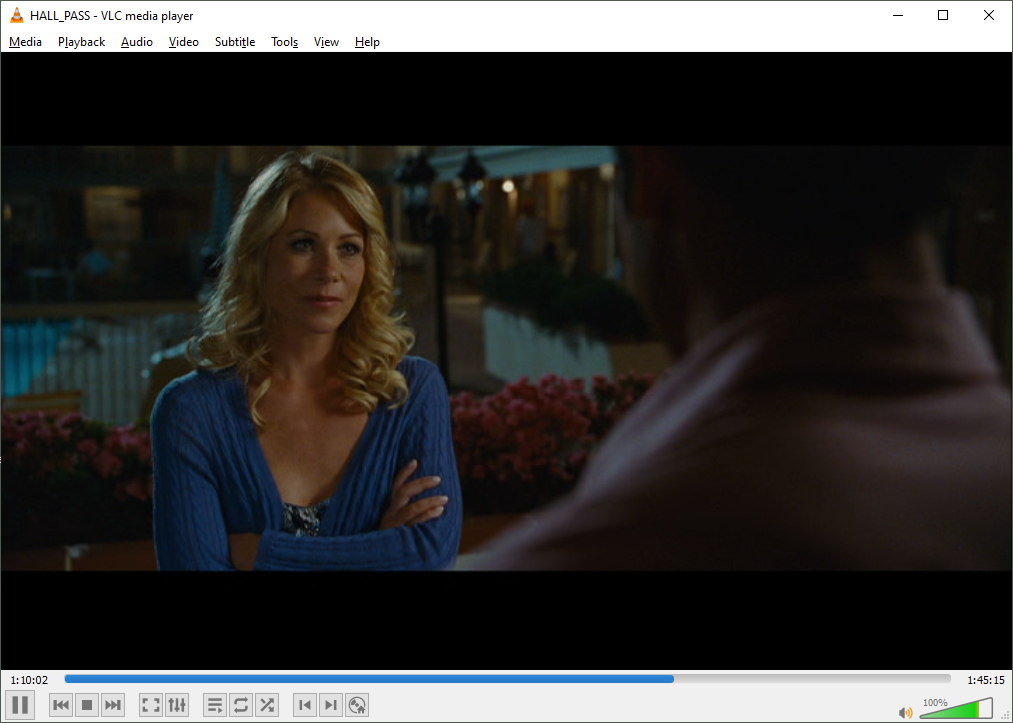Image resolution: width=1013 pixels, height=723 pixels.
Task: Open the Media menu
Action: click(25, 42)
